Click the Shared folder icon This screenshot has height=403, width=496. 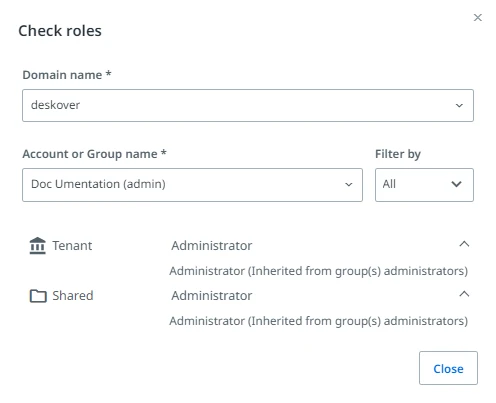[38, 296]
